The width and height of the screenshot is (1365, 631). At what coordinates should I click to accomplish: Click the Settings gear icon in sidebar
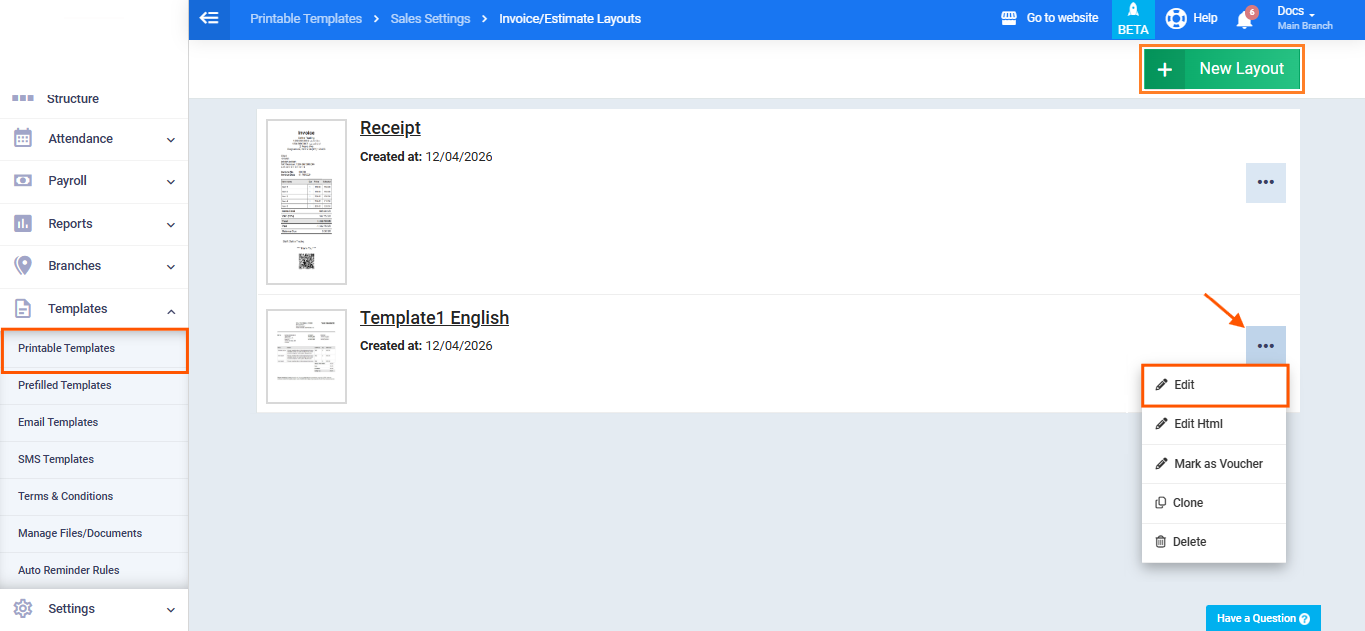coord(23,608)
